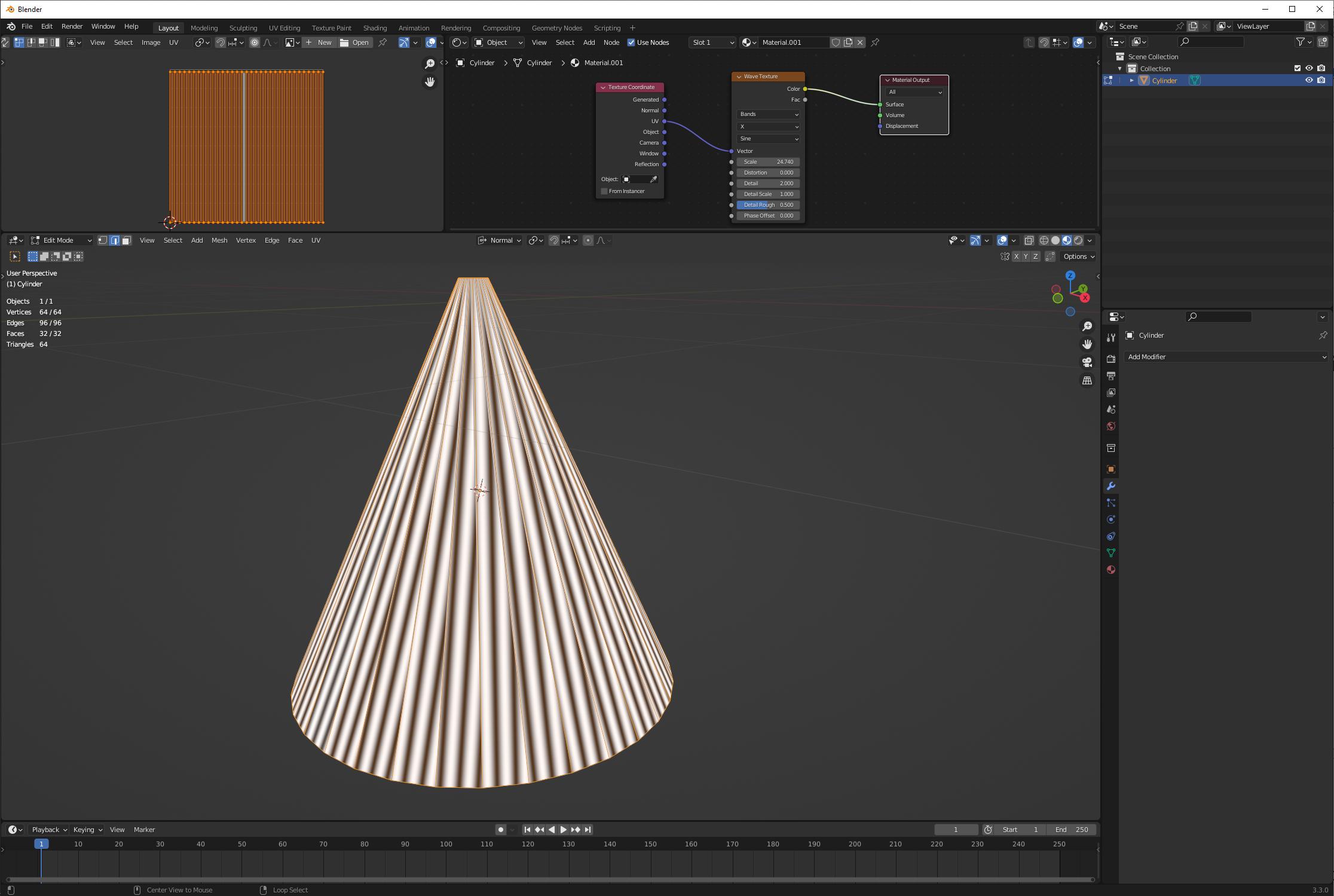Image resolution: width=1334 pixels, height=896 pixels.
Task: Click the zoom magnifier in the 3D viewport
Action: coord(1087,326)
